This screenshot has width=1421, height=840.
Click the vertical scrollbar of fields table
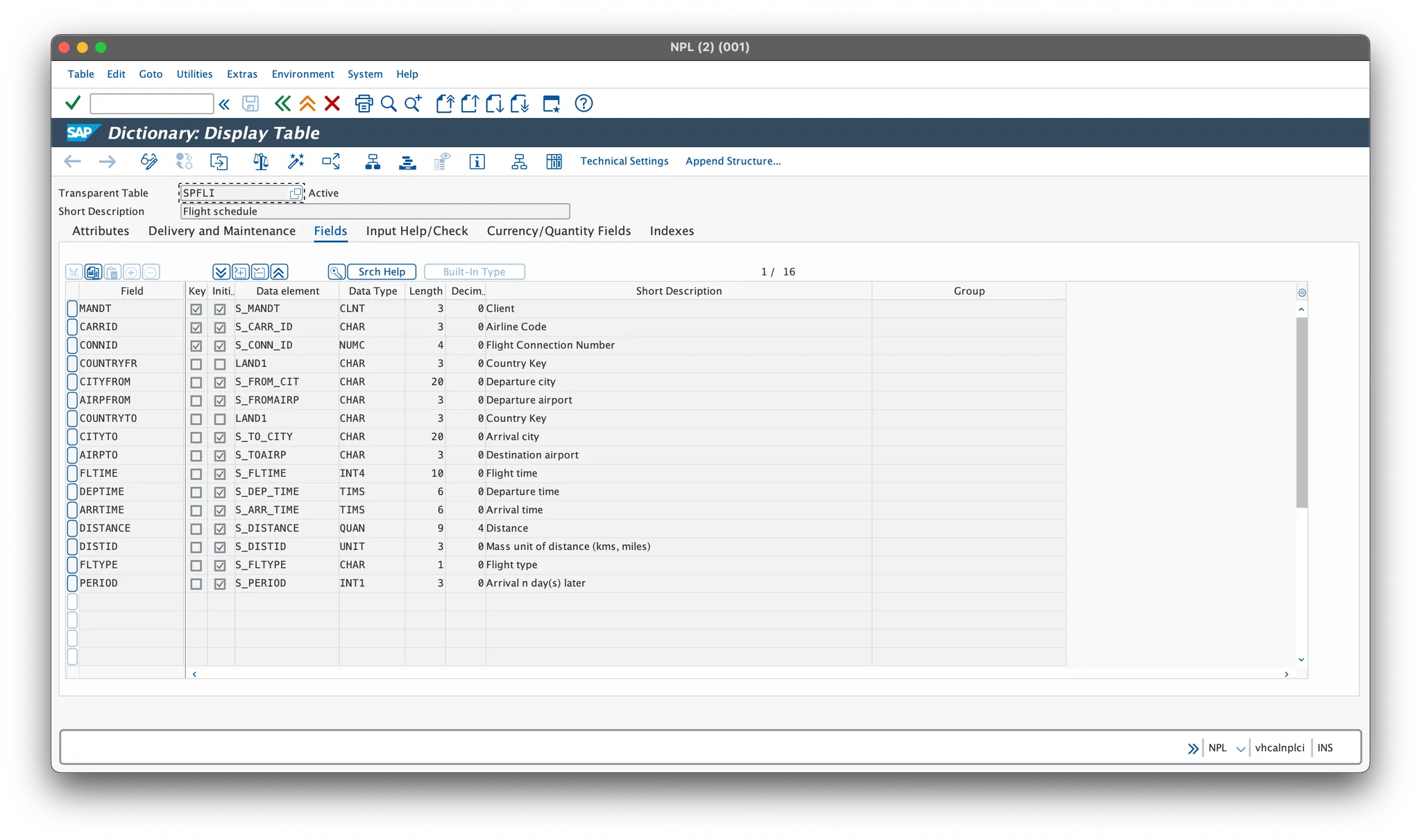[x=1302, y=413]
